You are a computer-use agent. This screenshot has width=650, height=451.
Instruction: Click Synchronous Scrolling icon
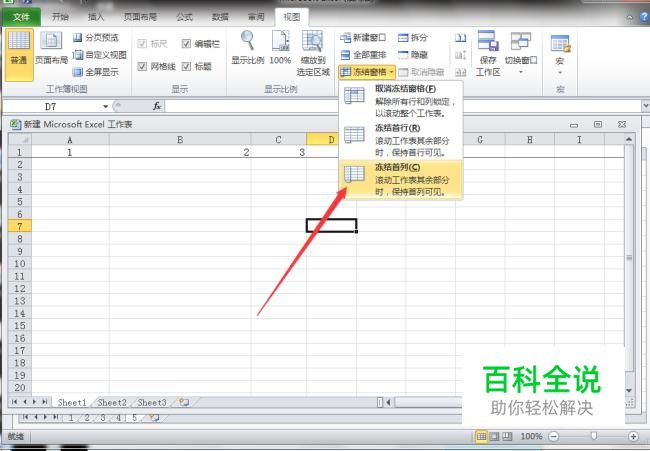461,55
